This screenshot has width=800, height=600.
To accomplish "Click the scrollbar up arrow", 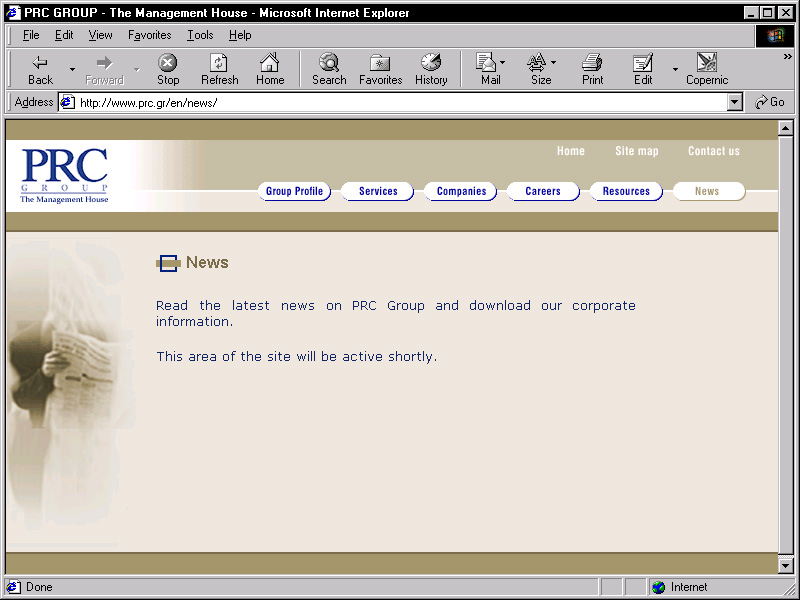I will 786,128.
